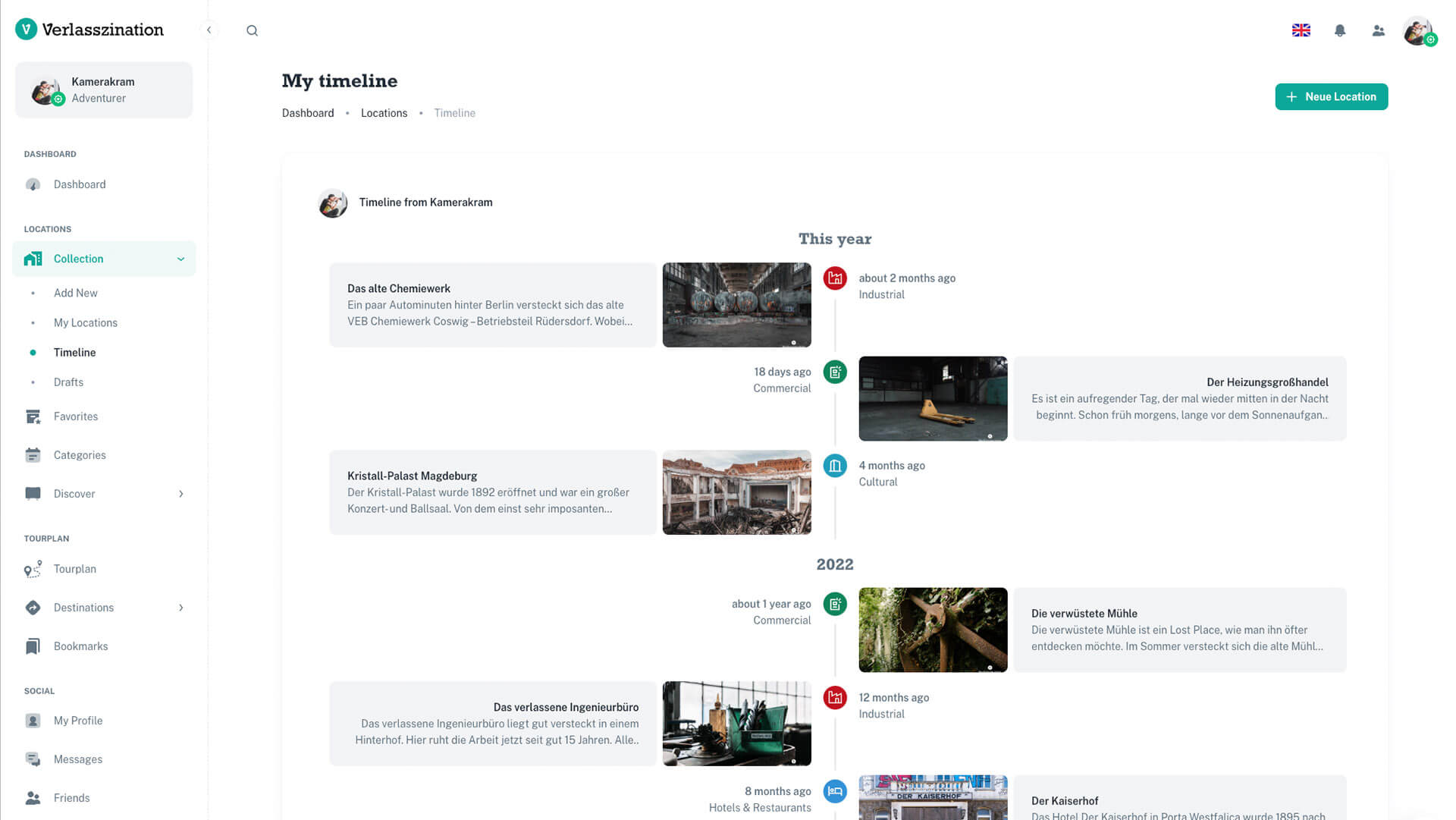The image size is (1456, 820).
Task: Open the contacts people icon in header
Action: (x=1379, y=30)
